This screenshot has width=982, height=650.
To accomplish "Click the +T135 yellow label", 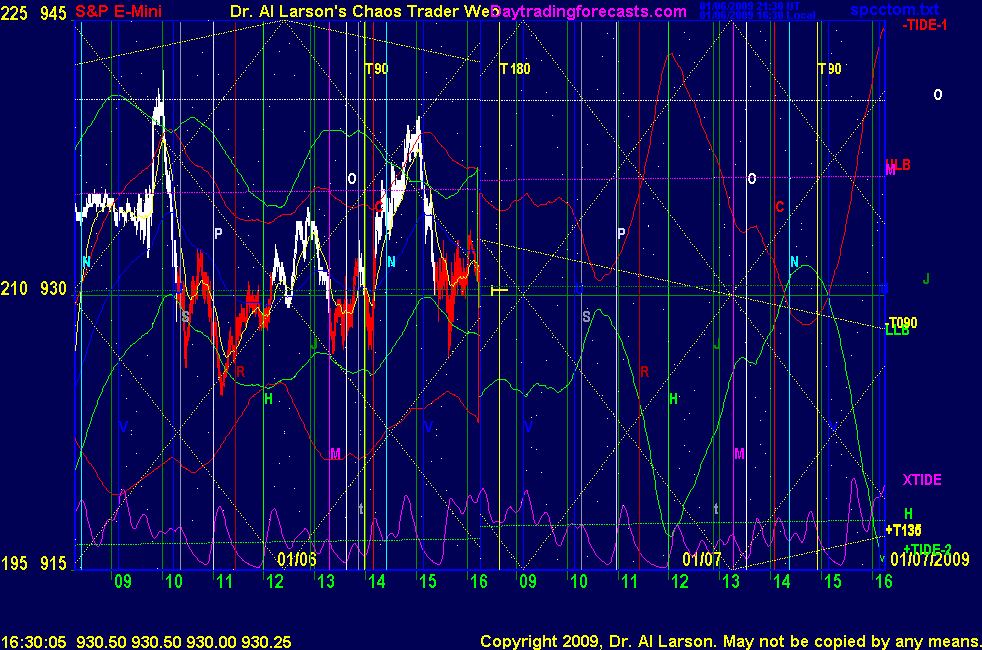I will pos(903,529).
